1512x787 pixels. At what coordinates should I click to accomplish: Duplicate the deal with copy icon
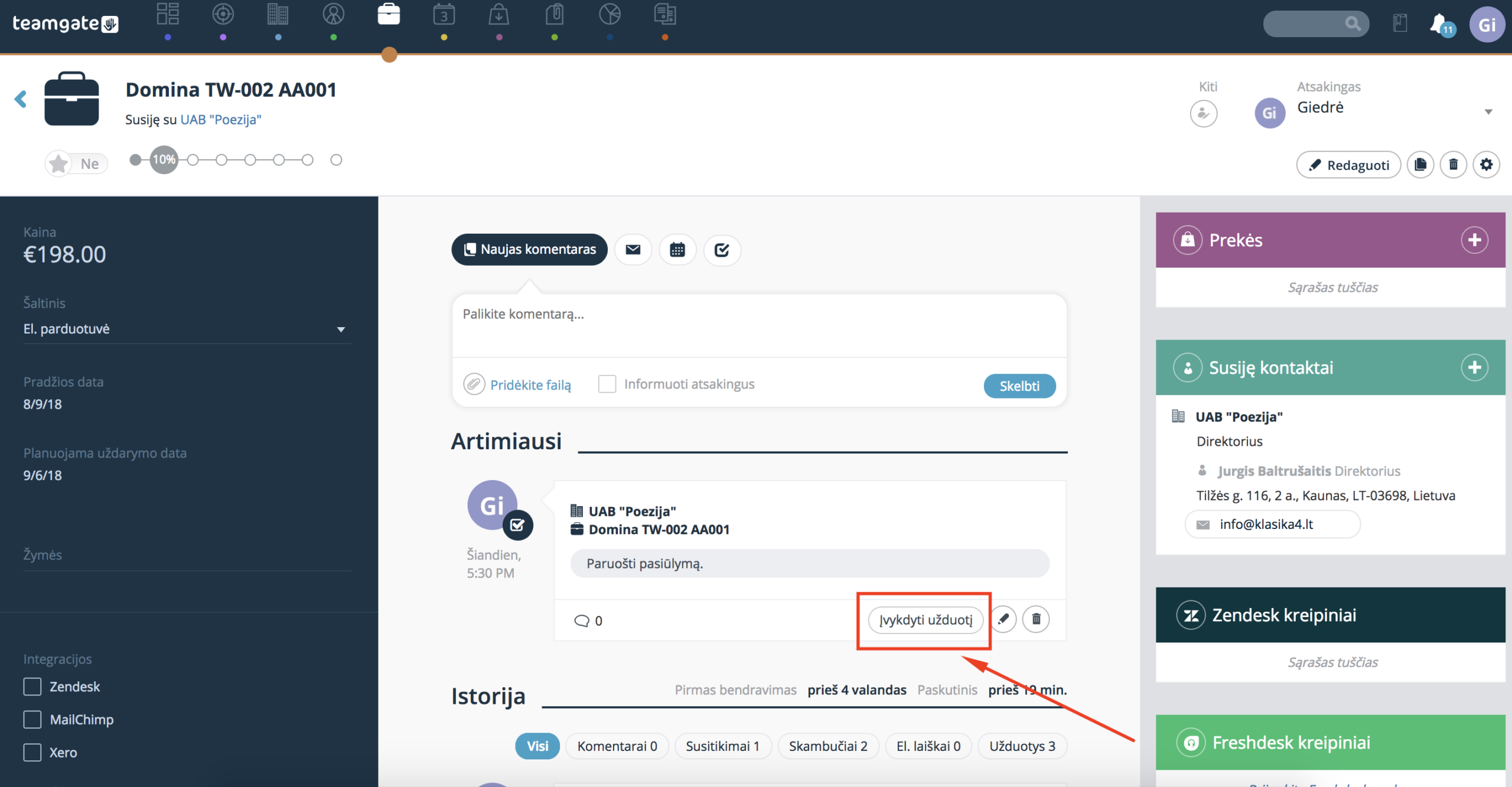pyautogui.click(x=1420, y=165)
